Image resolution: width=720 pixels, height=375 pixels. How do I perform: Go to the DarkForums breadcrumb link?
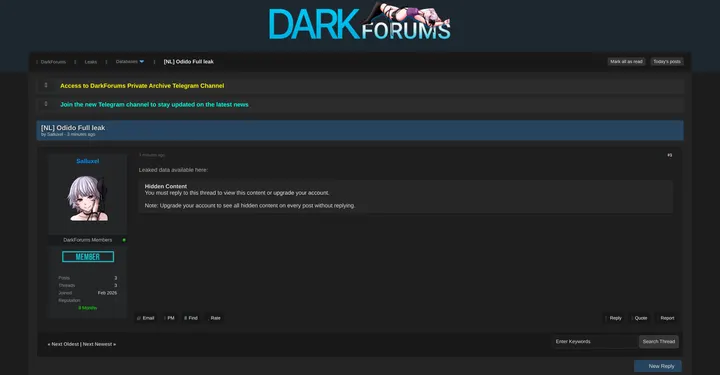pos(53,62)
